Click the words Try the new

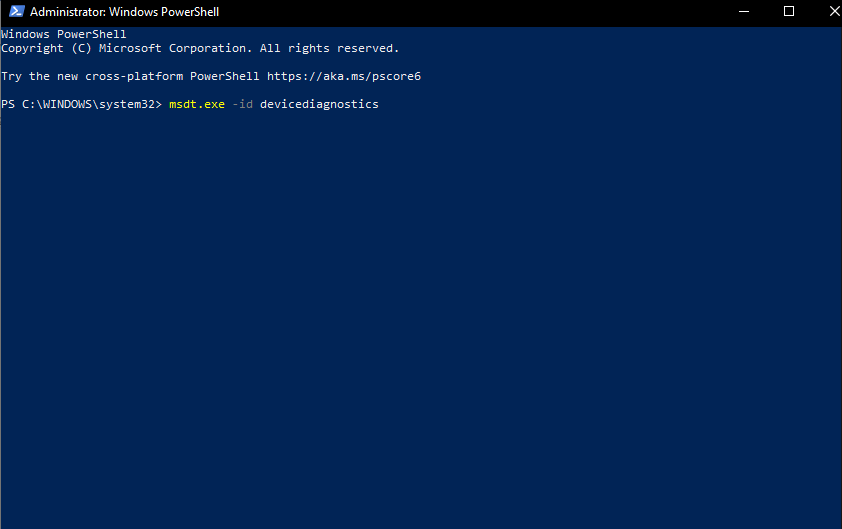40,76
